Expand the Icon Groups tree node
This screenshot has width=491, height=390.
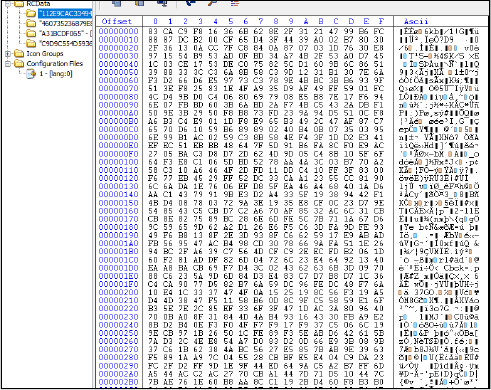(x=8, y=53)
